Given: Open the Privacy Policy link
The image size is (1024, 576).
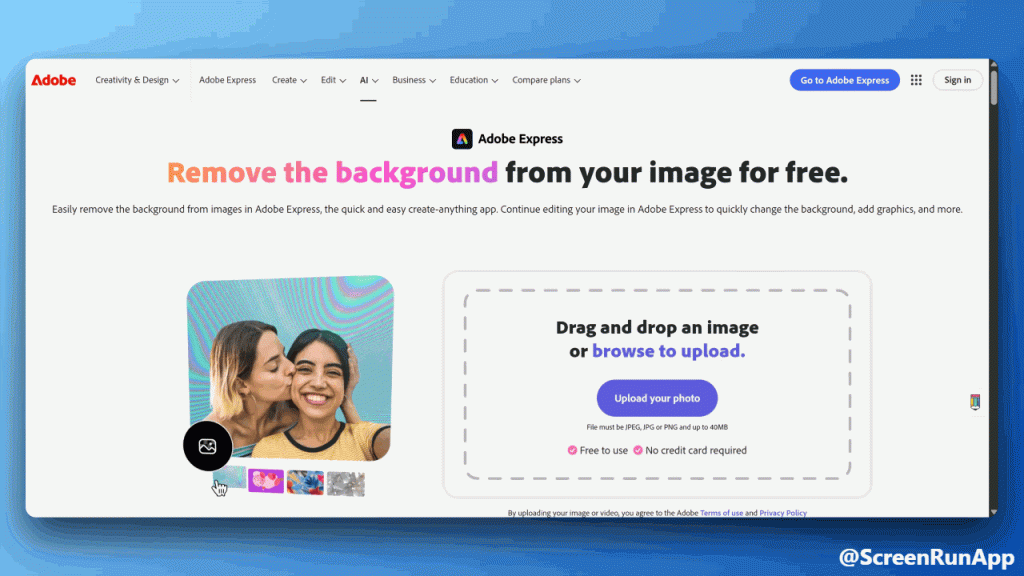Looking at the screenshot, I should coord(782,513).
